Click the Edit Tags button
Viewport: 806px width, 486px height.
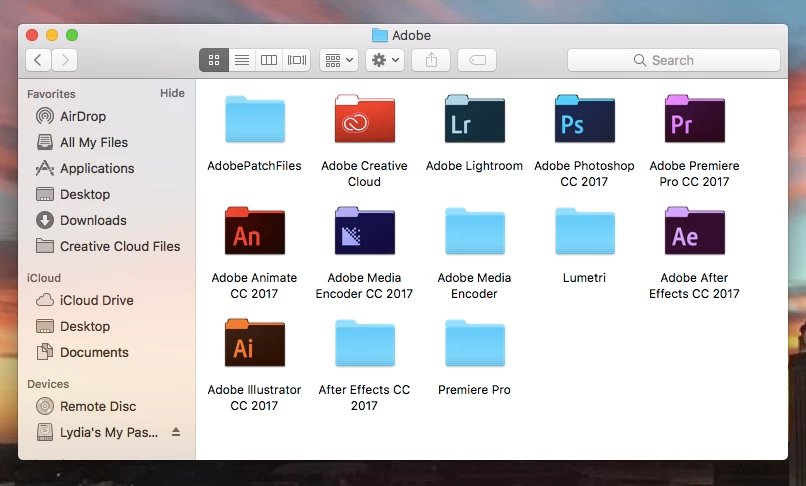477,60
